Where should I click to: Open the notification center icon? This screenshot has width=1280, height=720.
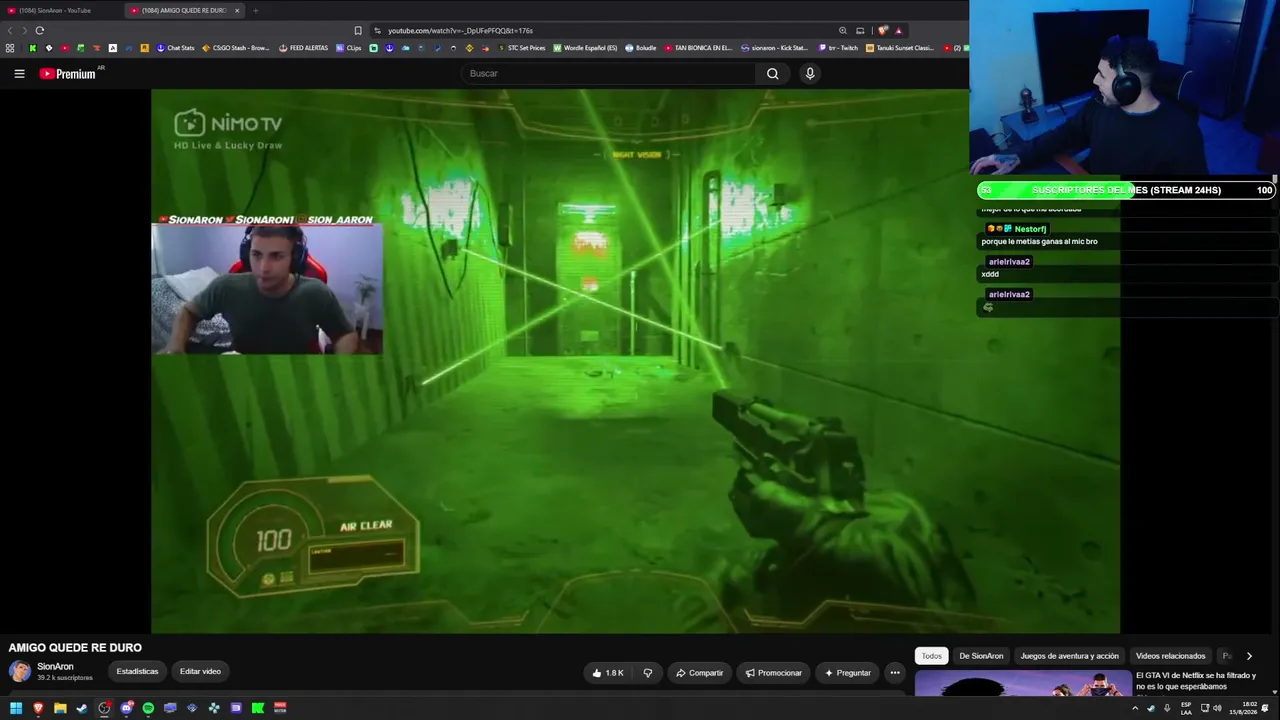1266,708
